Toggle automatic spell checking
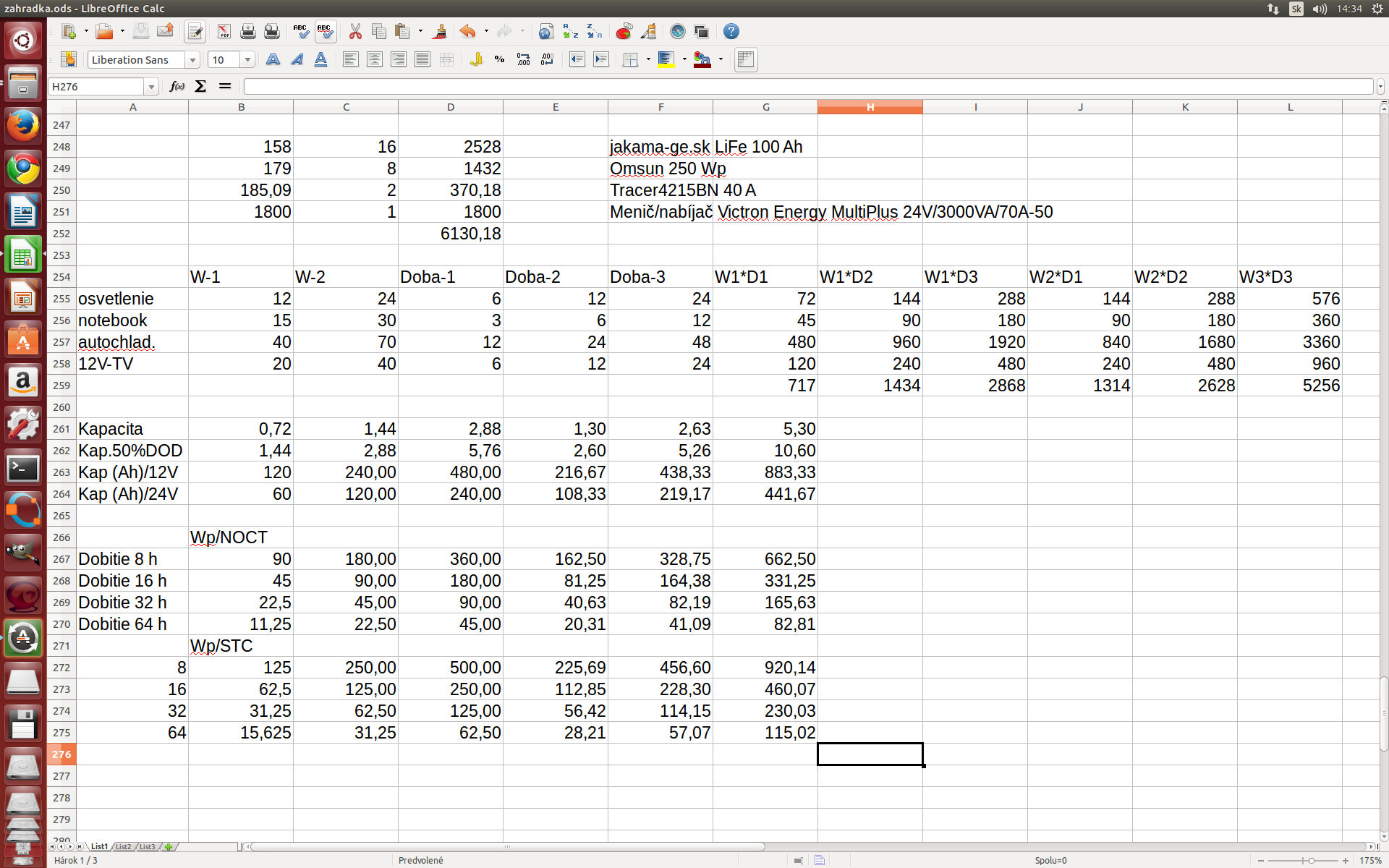Screen dimensions: 1389x868 tap(325, 32)
